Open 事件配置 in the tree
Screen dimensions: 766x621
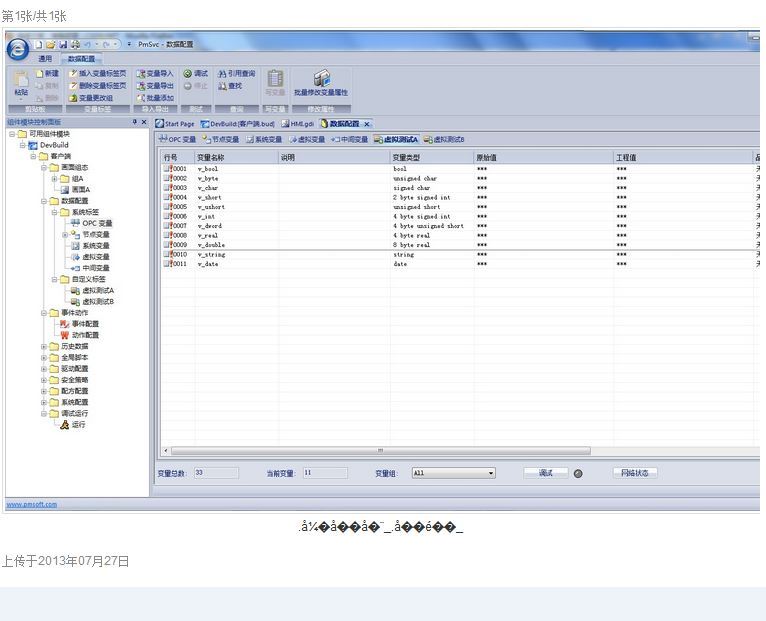coord(85,324)
